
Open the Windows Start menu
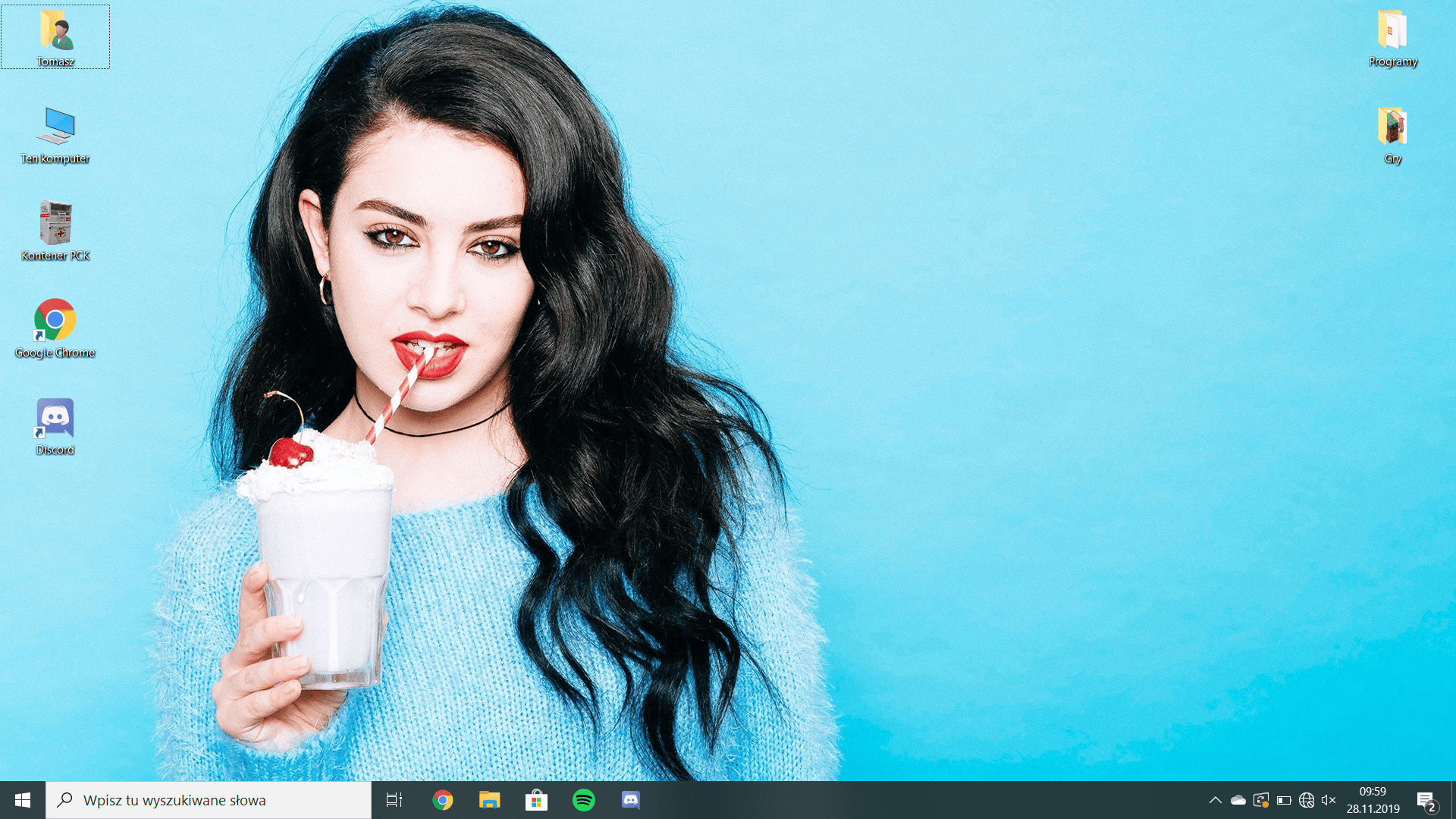(x=23, y=800)
